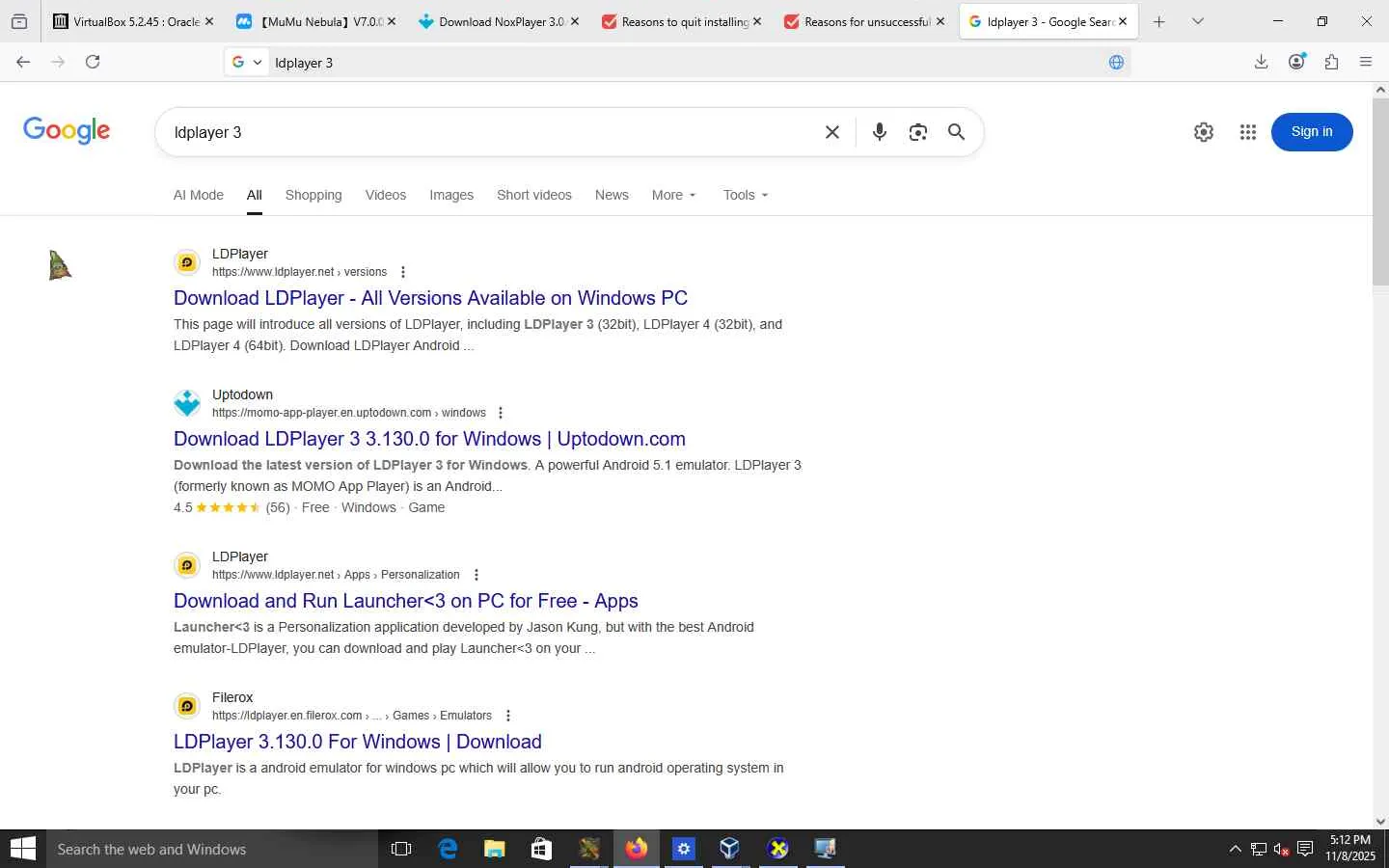1389x868 pixels.
Task: Open the Action Center notifications icon
Action: click(x=1305, y=849)
